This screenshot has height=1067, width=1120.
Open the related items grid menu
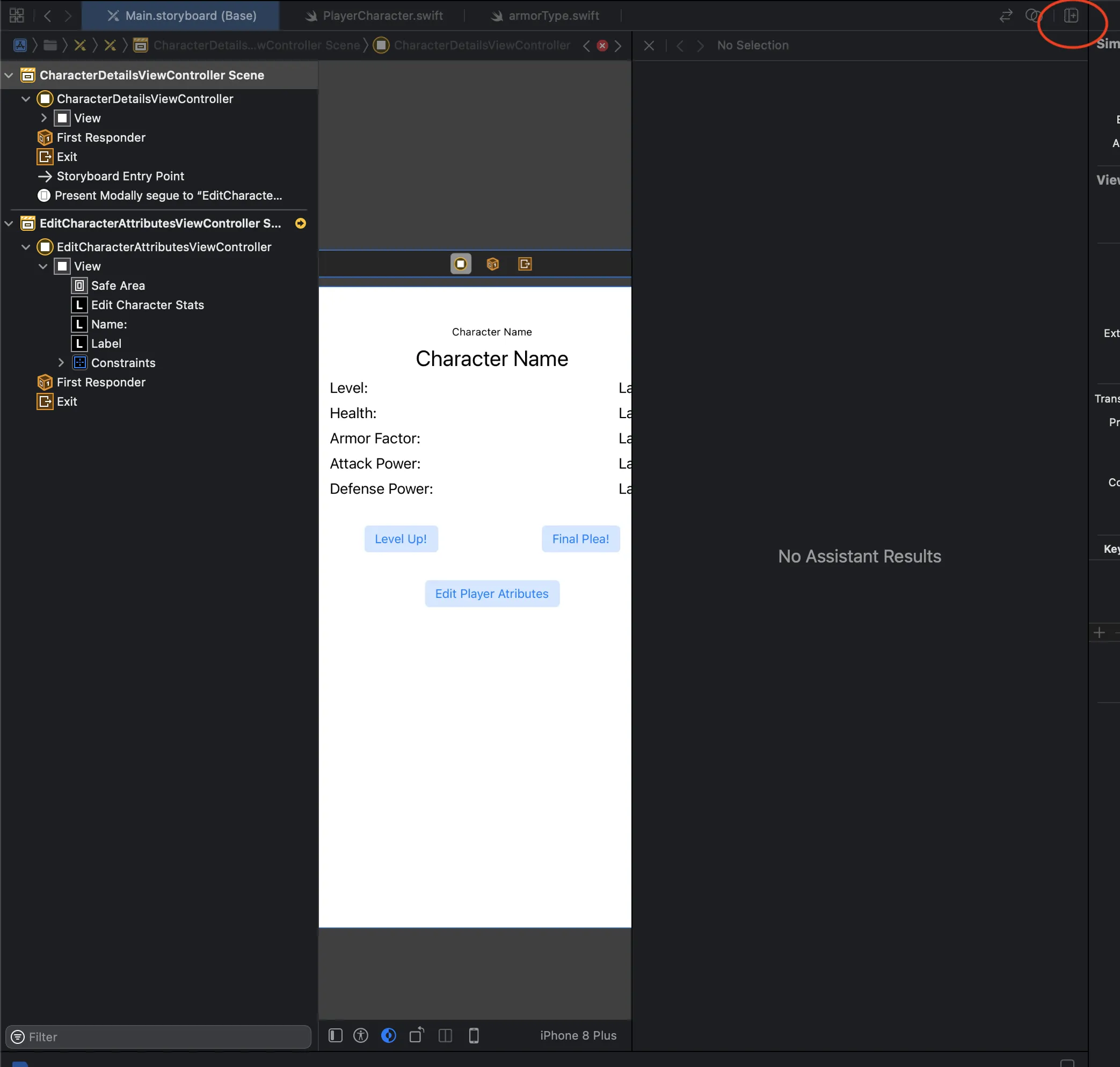coord(17,16)
